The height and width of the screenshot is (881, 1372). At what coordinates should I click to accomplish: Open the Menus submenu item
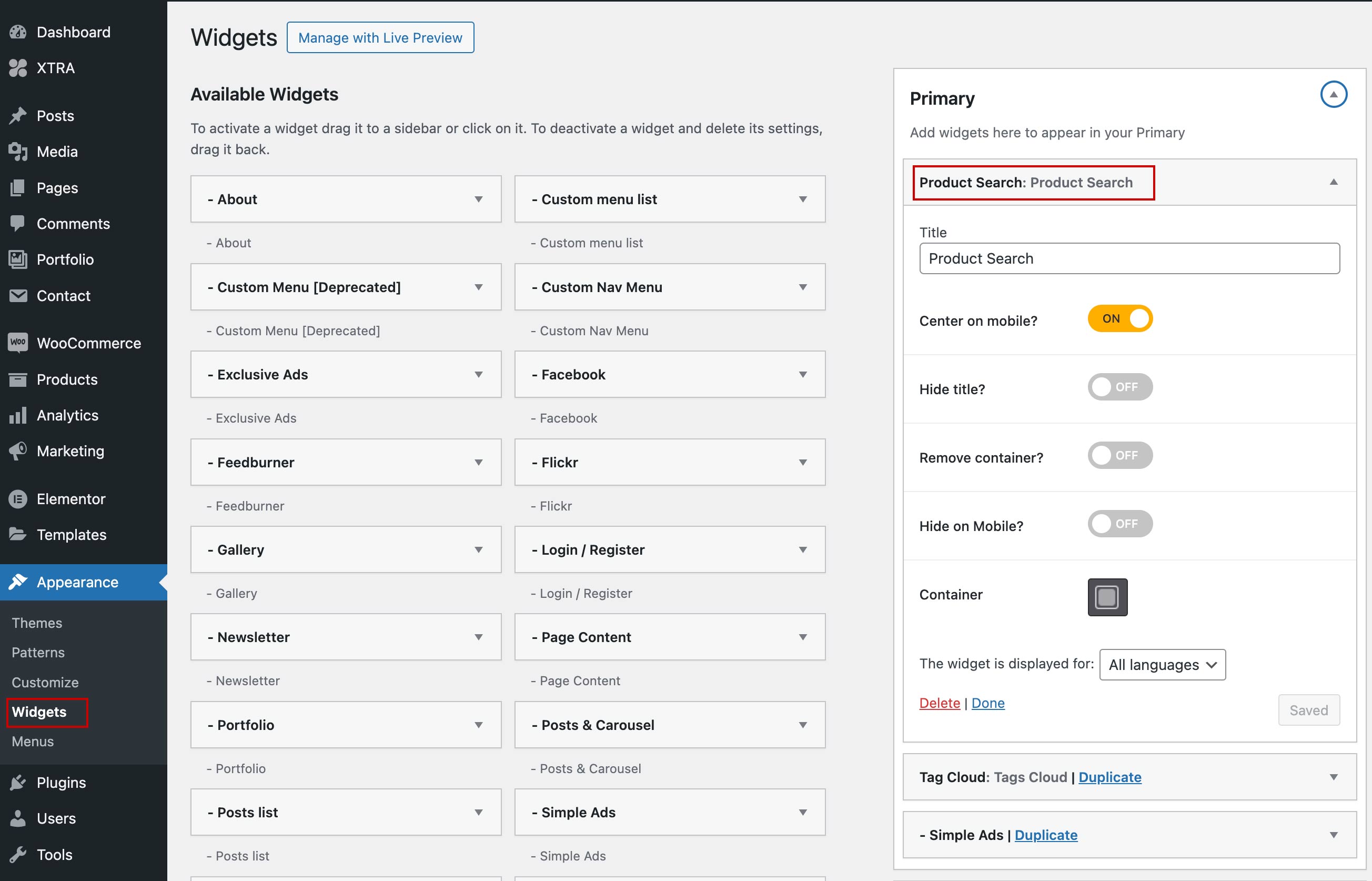tap(33, 742)
